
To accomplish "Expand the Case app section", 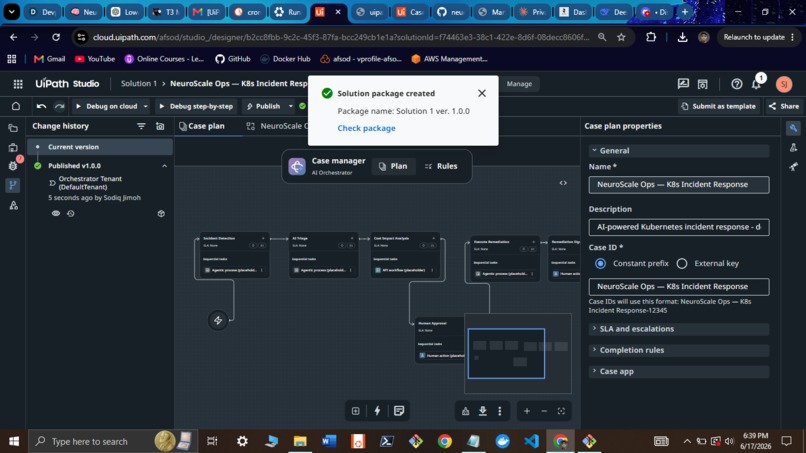I will (x=679, y=371).
